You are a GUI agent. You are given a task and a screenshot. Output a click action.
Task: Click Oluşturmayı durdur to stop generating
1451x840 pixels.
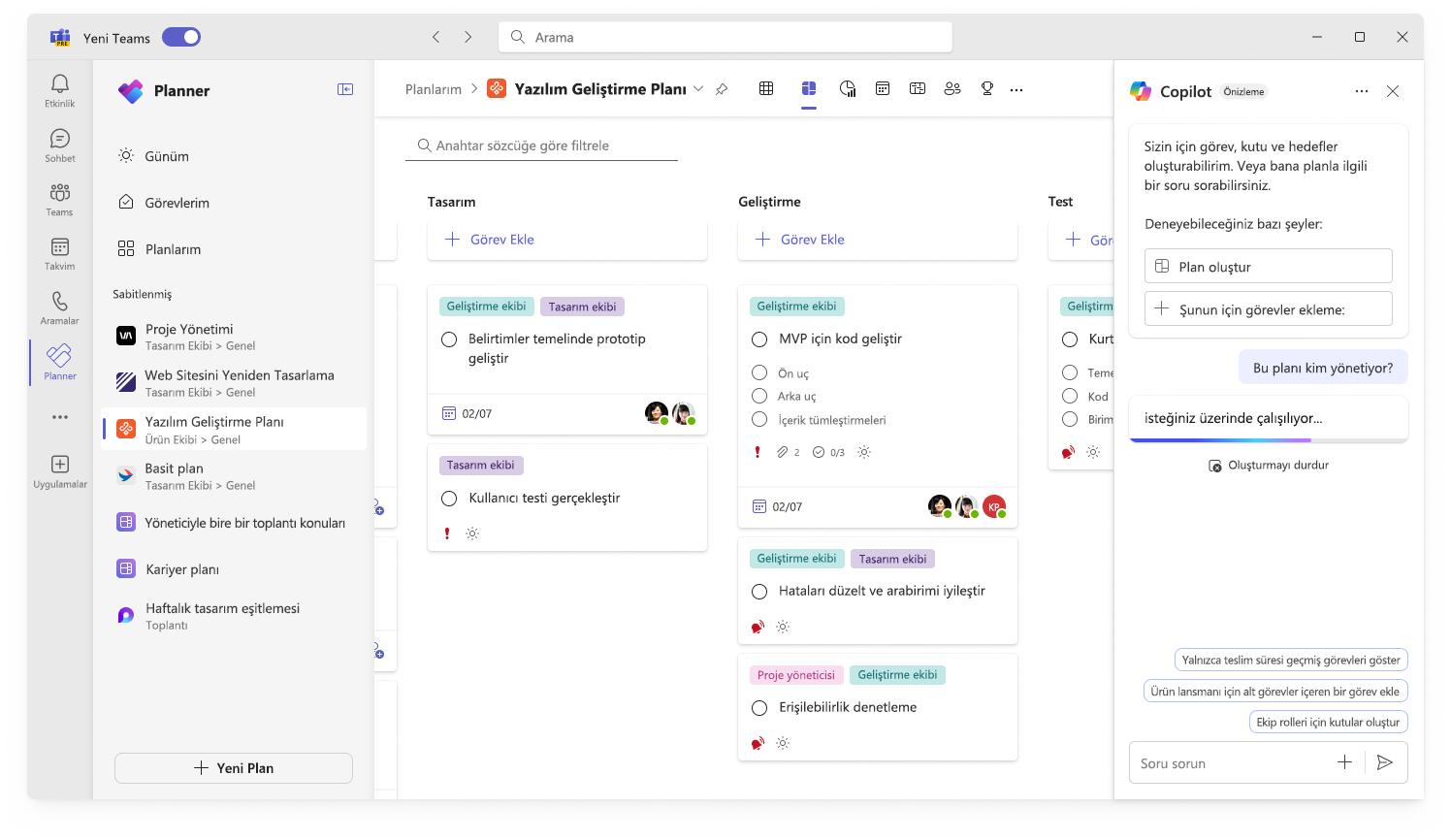1269,466
